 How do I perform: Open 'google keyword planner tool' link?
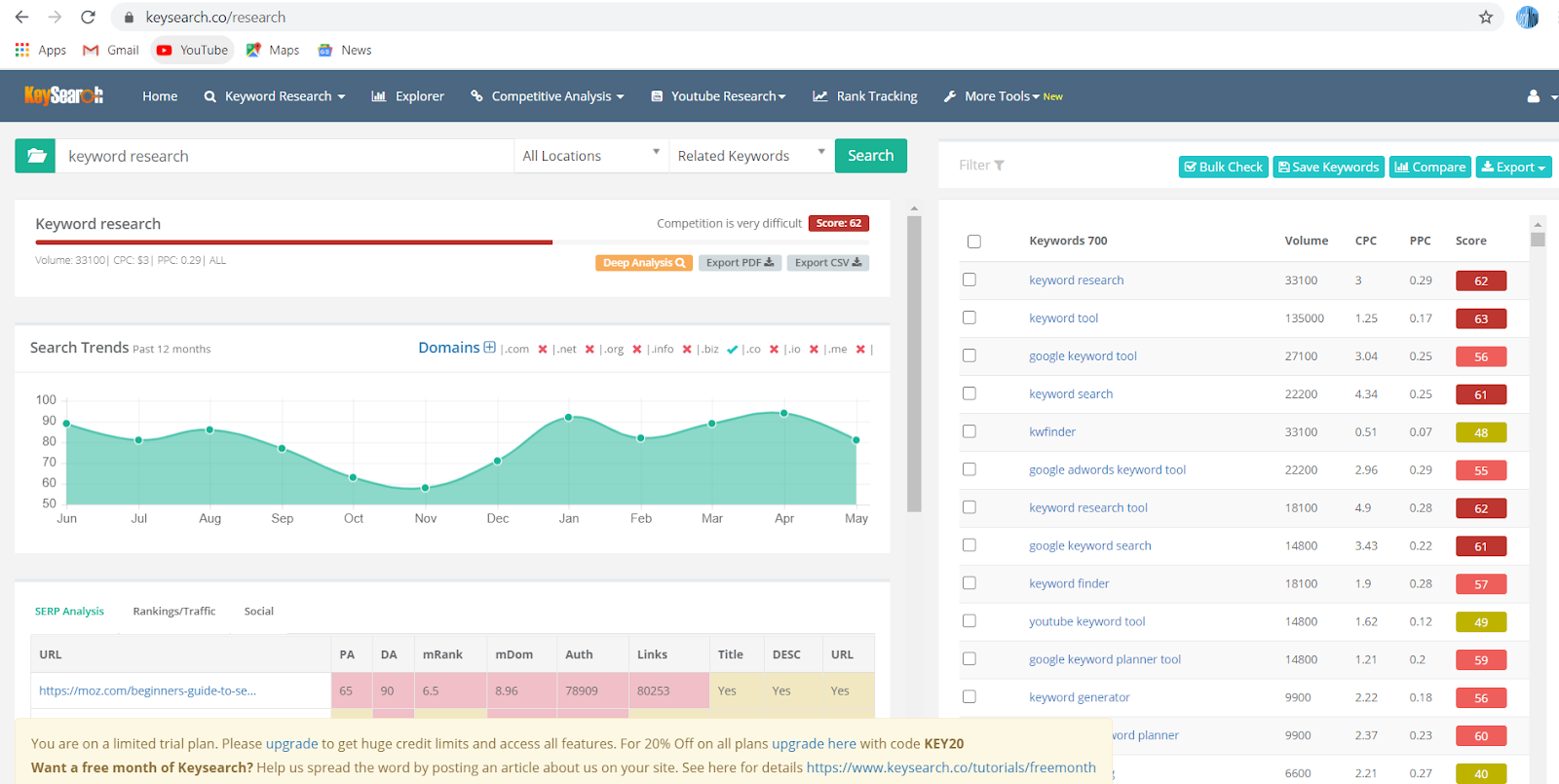pos(1105,660)
